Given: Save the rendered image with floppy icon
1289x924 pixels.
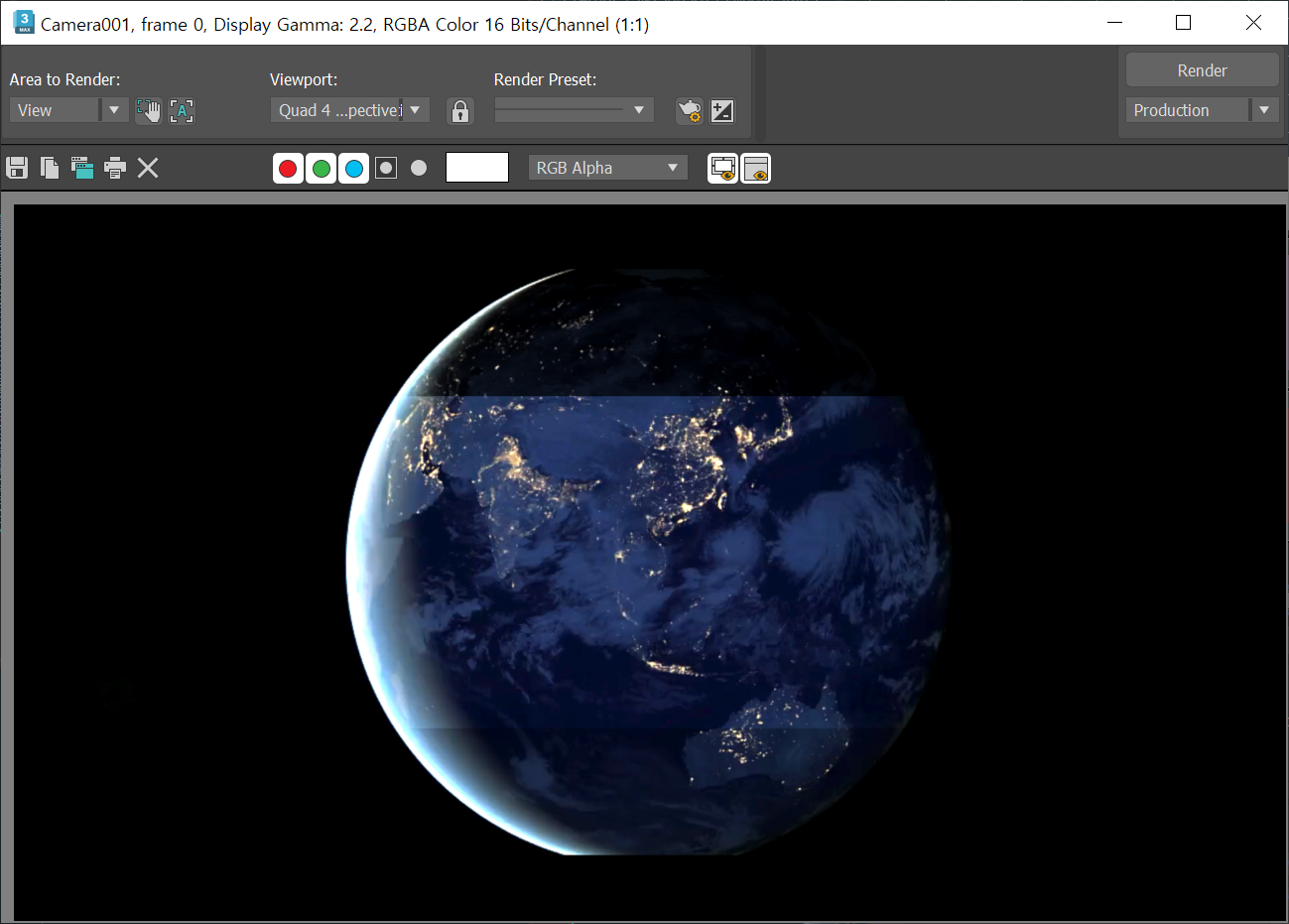Looking at the screenshot, I should [x=17, y=168].
